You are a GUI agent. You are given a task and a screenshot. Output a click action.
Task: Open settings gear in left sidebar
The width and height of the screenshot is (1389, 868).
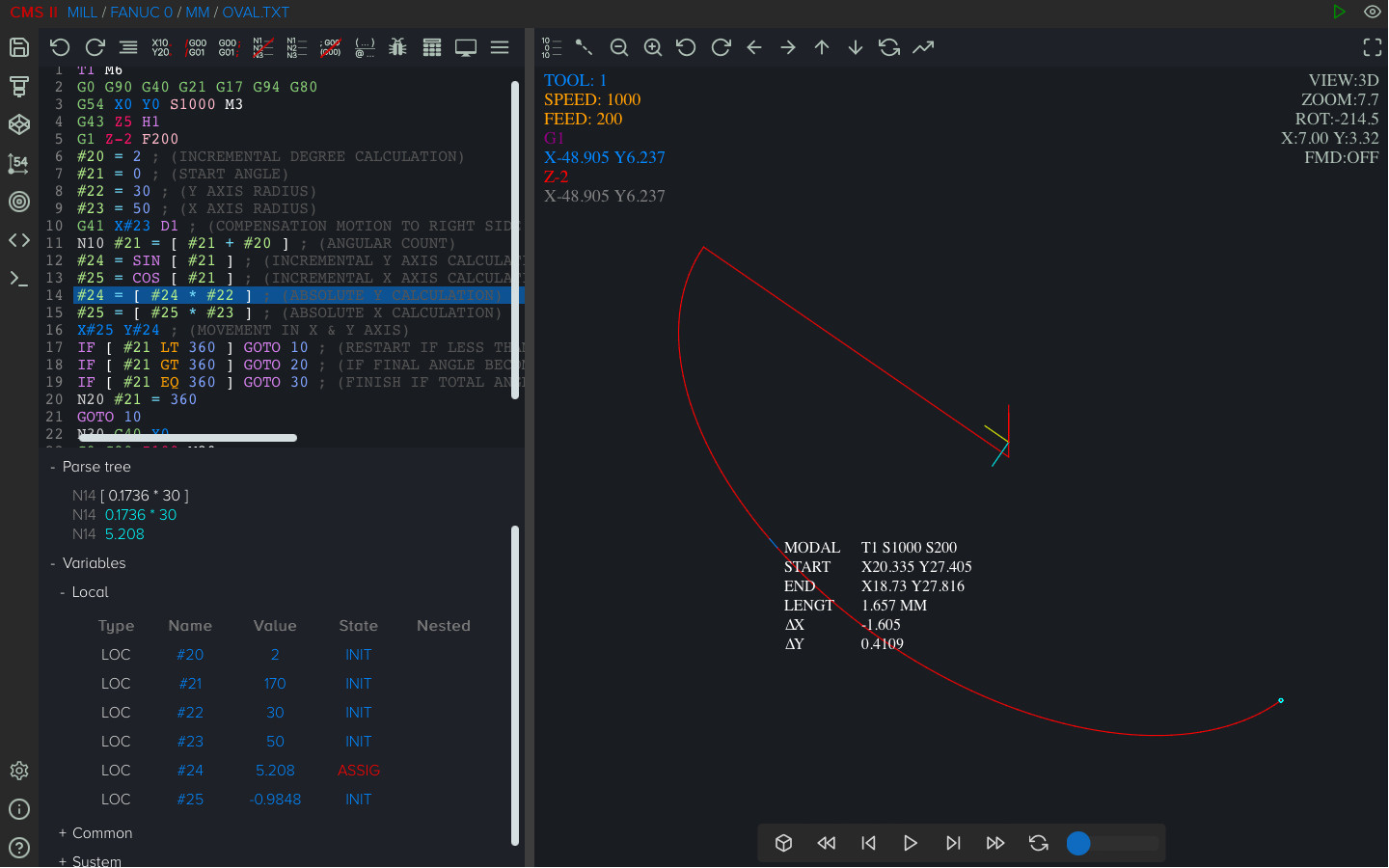(x=19, y=771)
